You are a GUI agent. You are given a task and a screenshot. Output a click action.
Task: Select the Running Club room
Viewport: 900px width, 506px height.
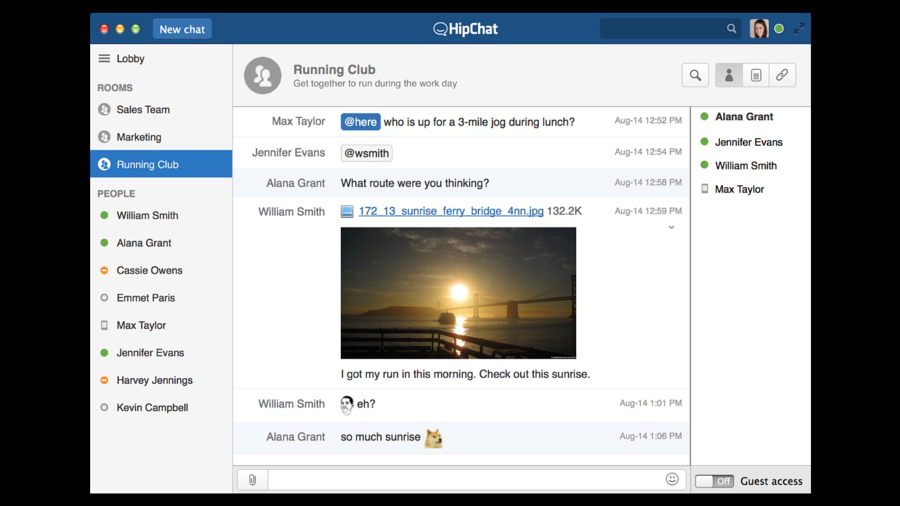pyautogui.click(x=161, y=164)
